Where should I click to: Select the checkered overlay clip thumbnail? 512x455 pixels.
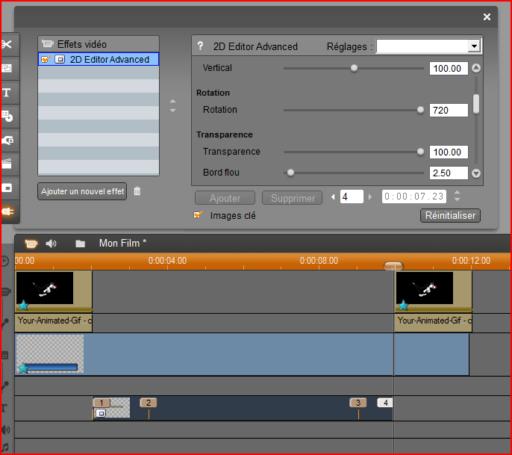coord(50,354)
